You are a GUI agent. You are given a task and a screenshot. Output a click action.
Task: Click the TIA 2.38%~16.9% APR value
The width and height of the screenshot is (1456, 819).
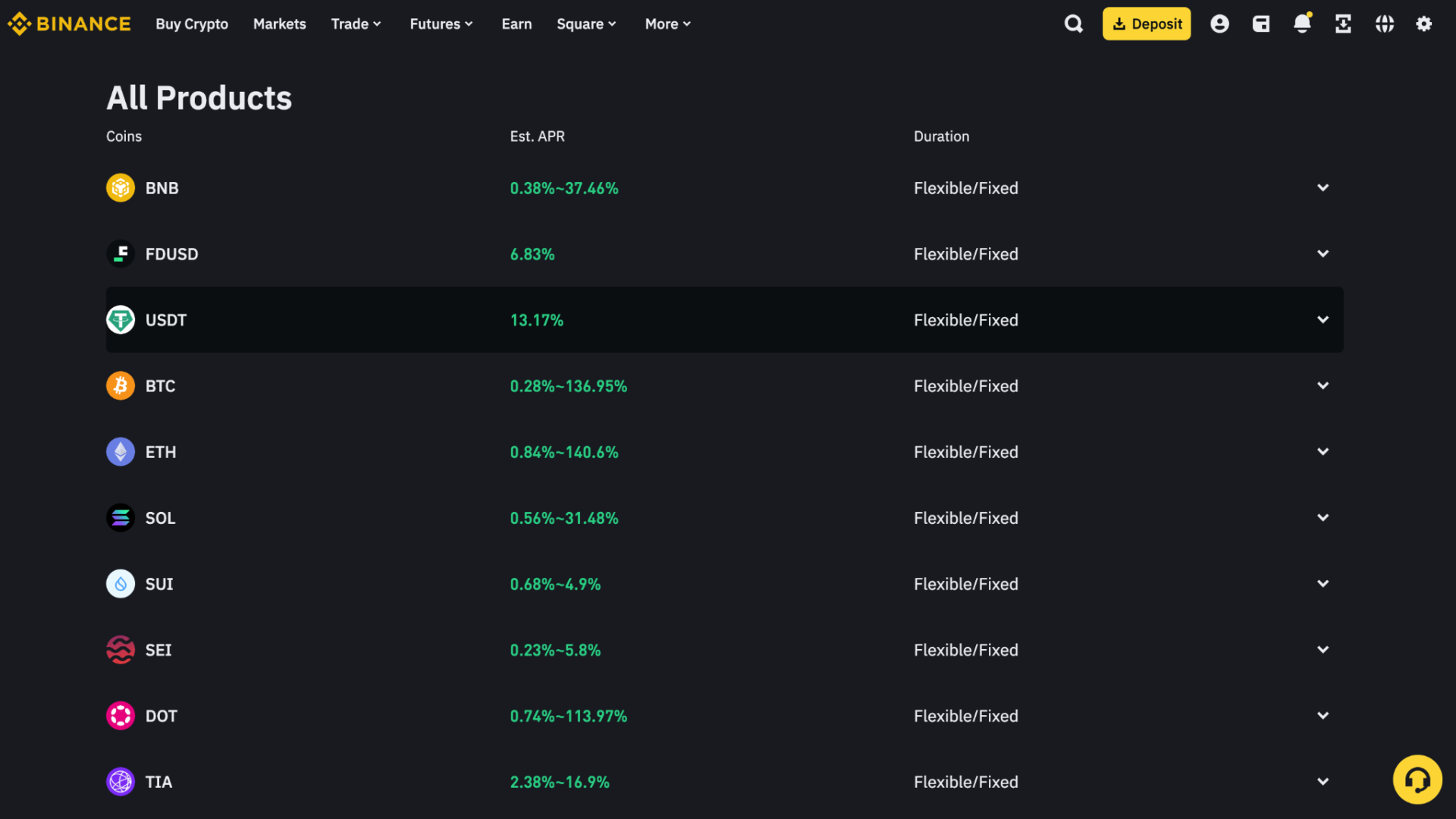pyautogui.click(x=559, y=782)
